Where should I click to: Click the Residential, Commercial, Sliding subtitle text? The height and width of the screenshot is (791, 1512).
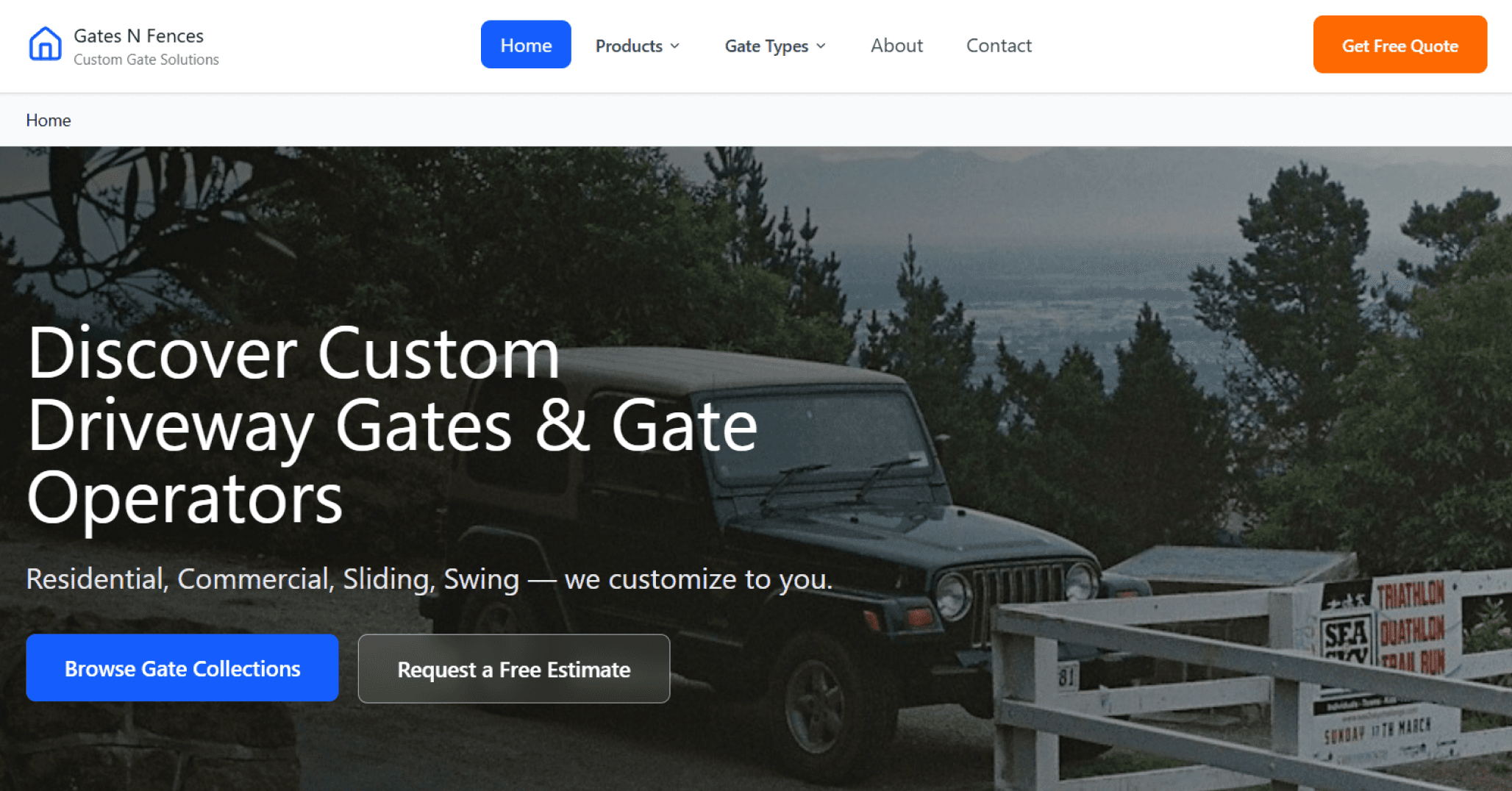429,579
